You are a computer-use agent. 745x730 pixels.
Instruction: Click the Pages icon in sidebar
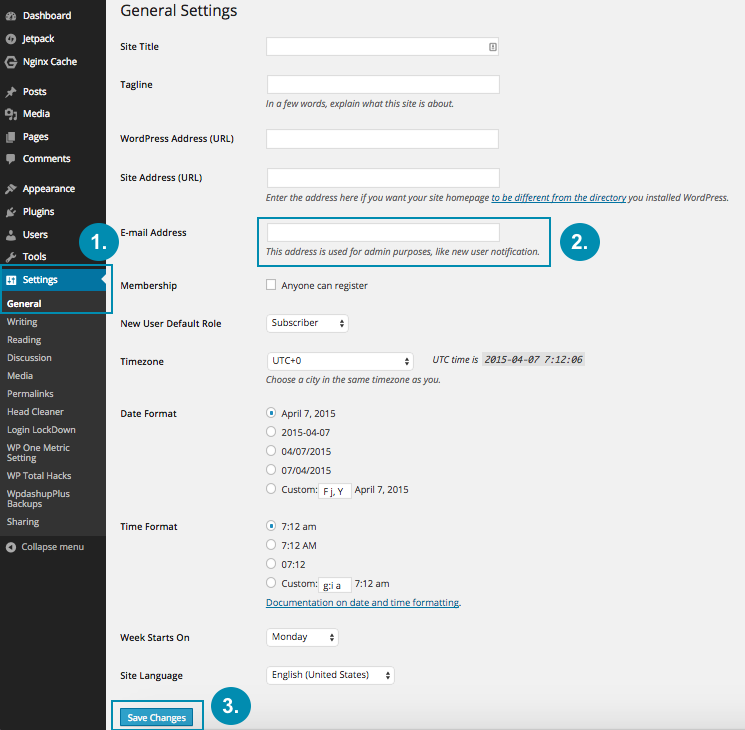point(10,137)
